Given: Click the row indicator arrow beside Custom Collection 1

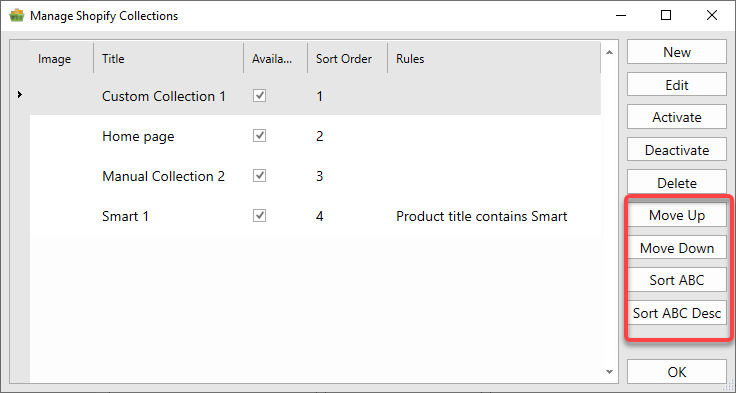Looking at the screenshot, I should click(x=20, y=95).
